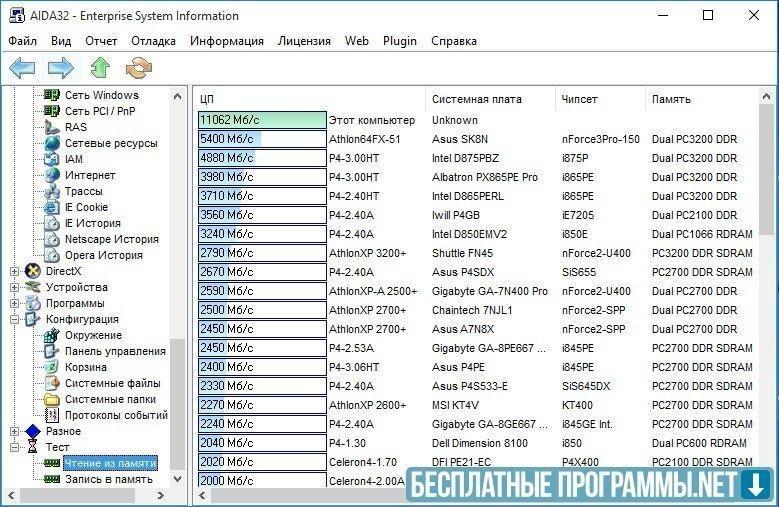
Task: Expand the DirectX tree node
Action: coord(14,271)
